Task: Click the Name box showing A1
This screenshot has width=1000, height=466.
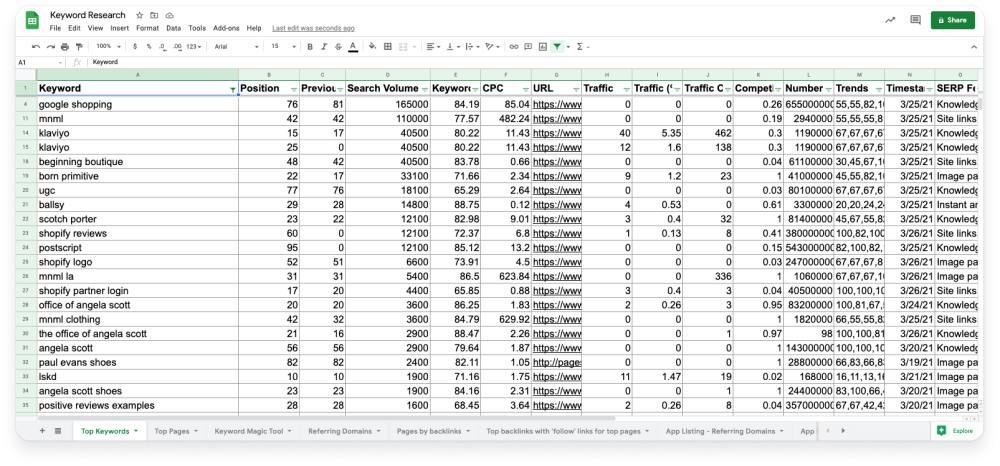Action: 40,62
